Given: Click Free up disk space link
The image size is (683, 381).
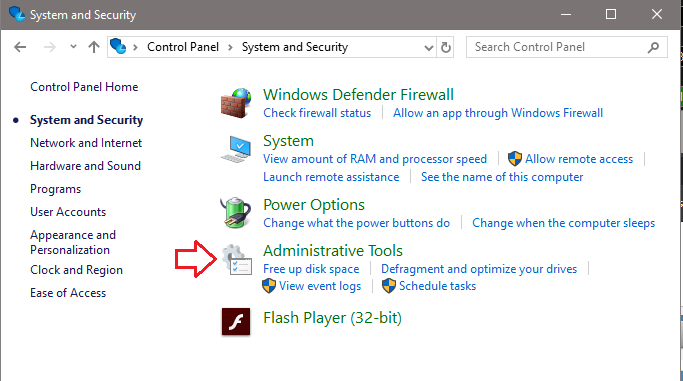Looking at the screenshot, I should [x=311, y=269].
